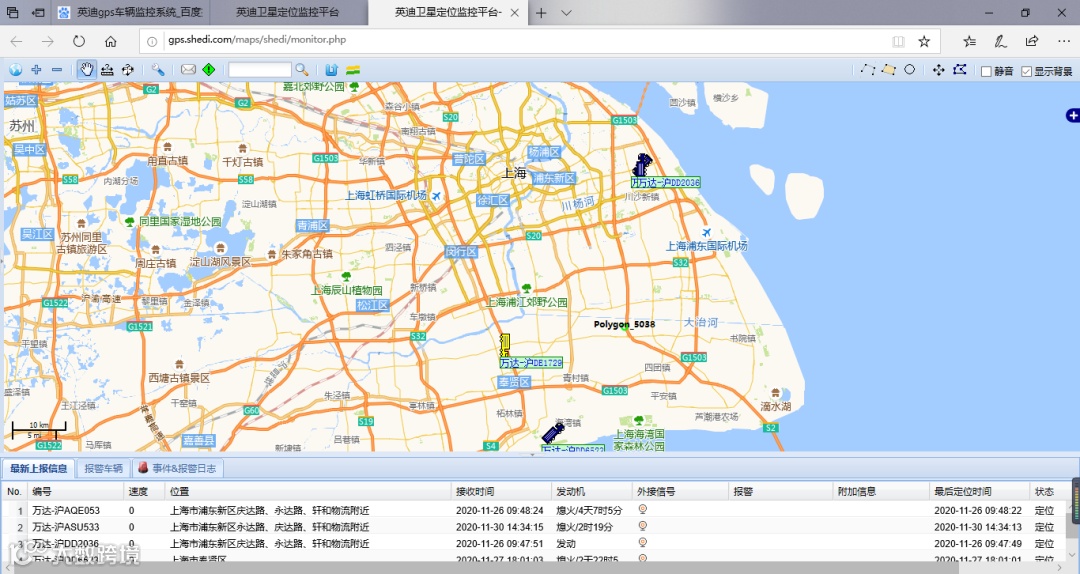Click the zoom out minus icon
Viewport: 1080px width, 574px height.
point(56,70)
